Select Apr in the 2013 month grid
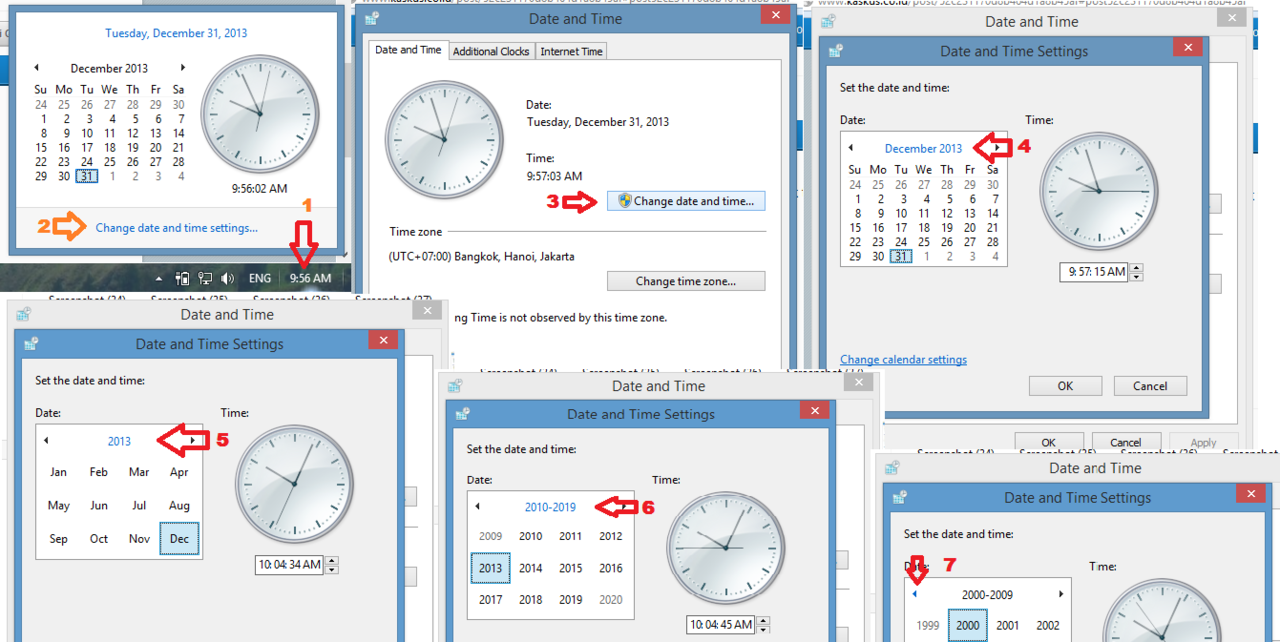The height and width of the screenshot is (642, 1280). pos(179,472)
